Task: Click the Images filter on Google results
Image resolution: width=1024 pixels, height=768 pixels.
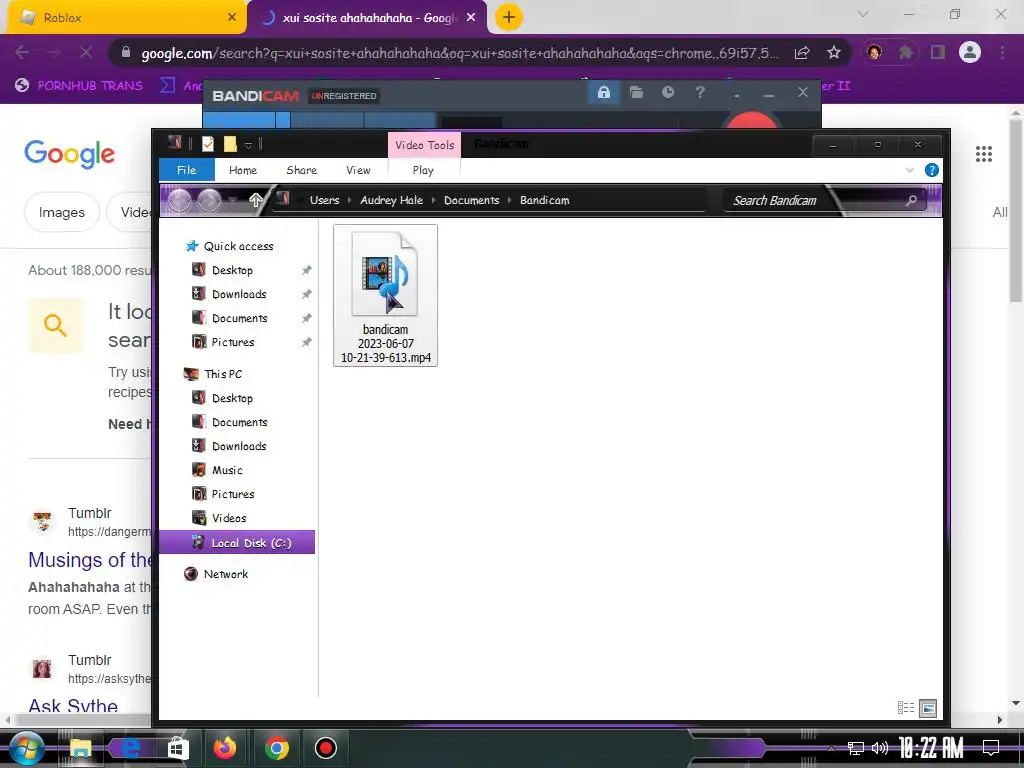Action: 62,212
